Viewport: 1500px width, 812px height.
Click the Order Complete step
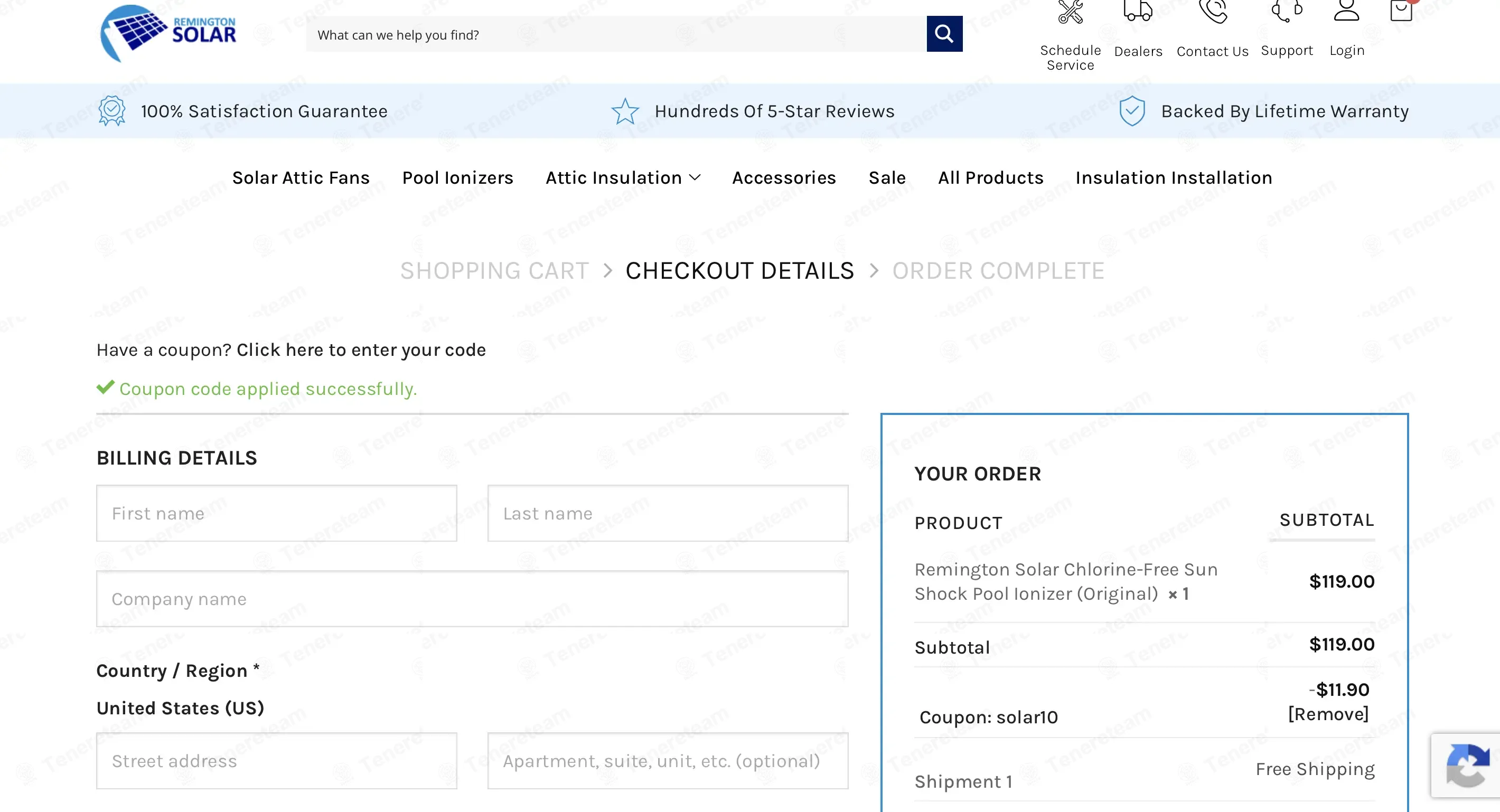998,271
